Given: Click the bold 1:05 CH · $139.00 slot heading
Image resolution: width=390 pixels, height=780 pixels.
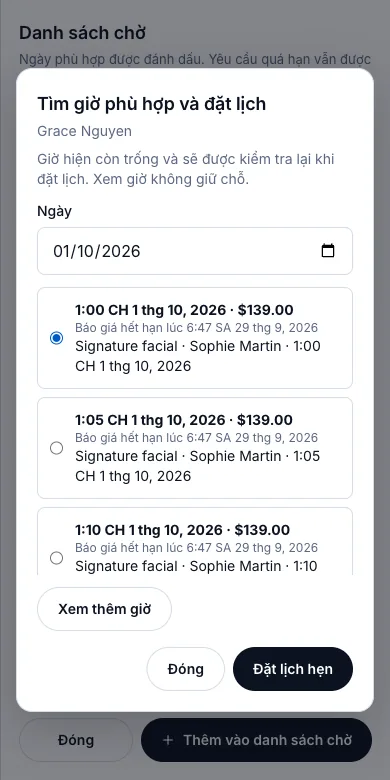Looking at the screenshot, I should click(x=184, y=420).
